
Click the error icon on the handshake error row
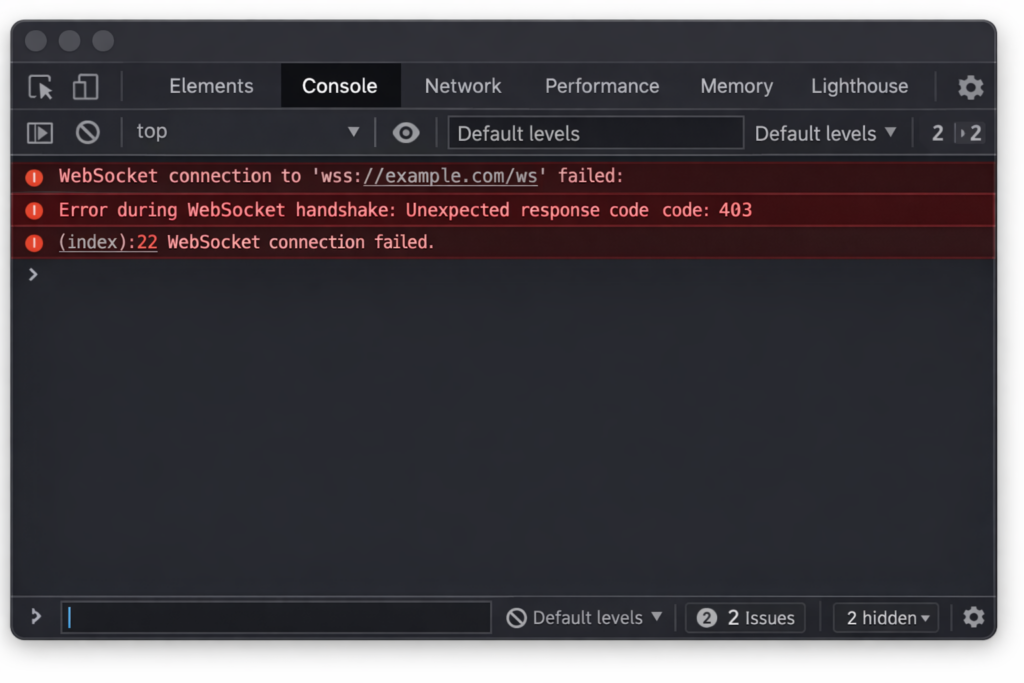click(33, 209)
